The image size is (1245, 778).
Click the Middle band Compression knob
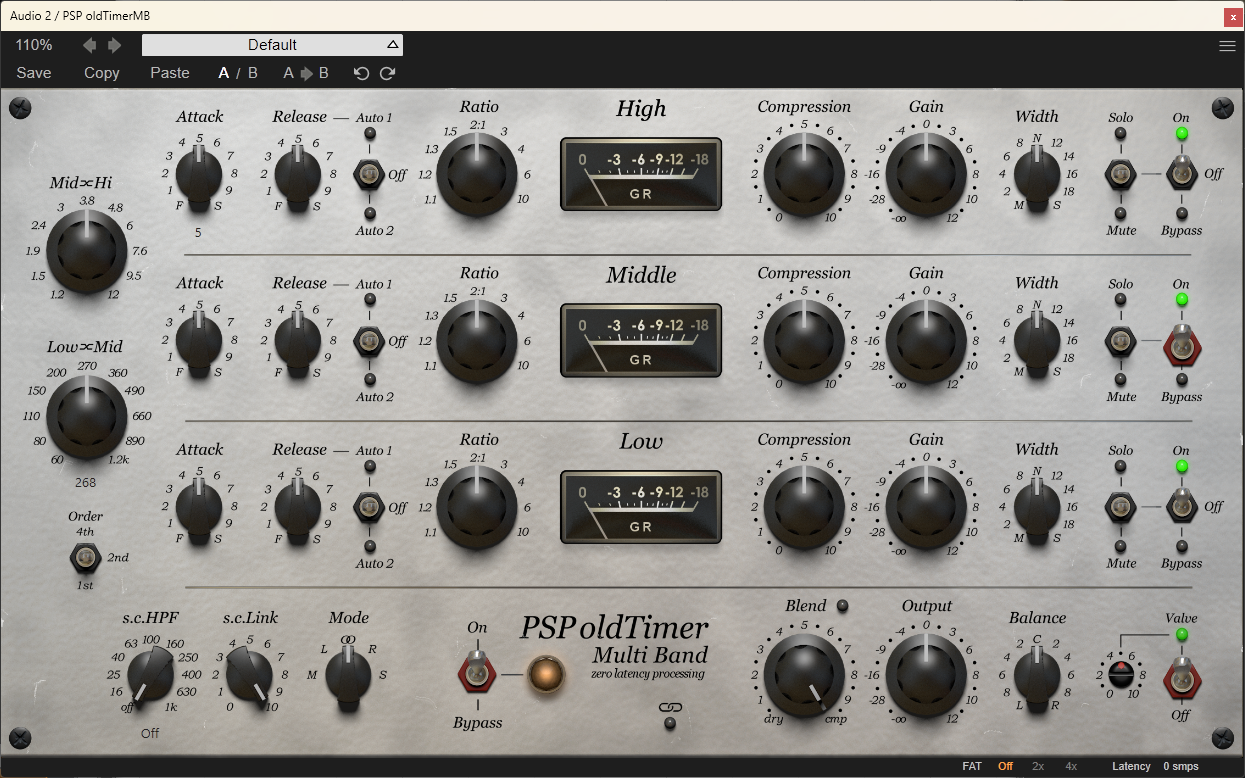click(x=804, y=341)
